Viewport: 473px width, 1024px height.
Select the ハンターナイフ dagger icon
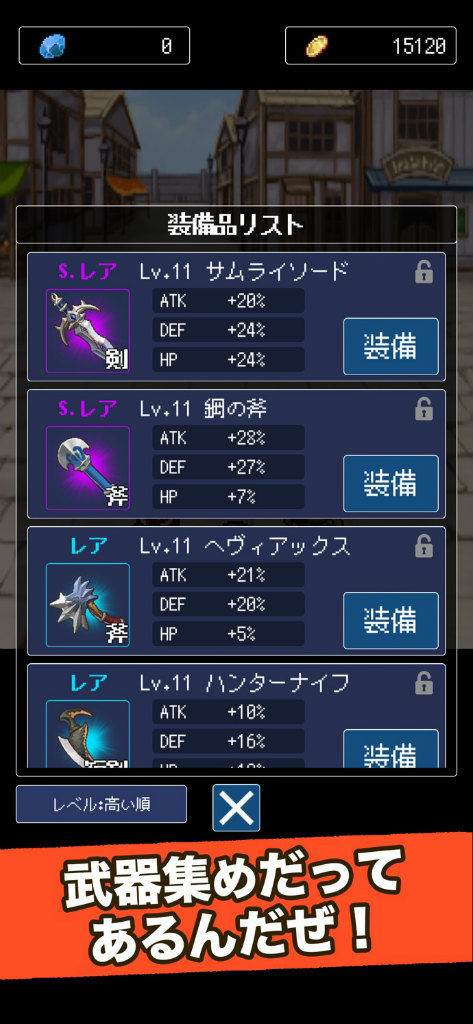point(88,734)
